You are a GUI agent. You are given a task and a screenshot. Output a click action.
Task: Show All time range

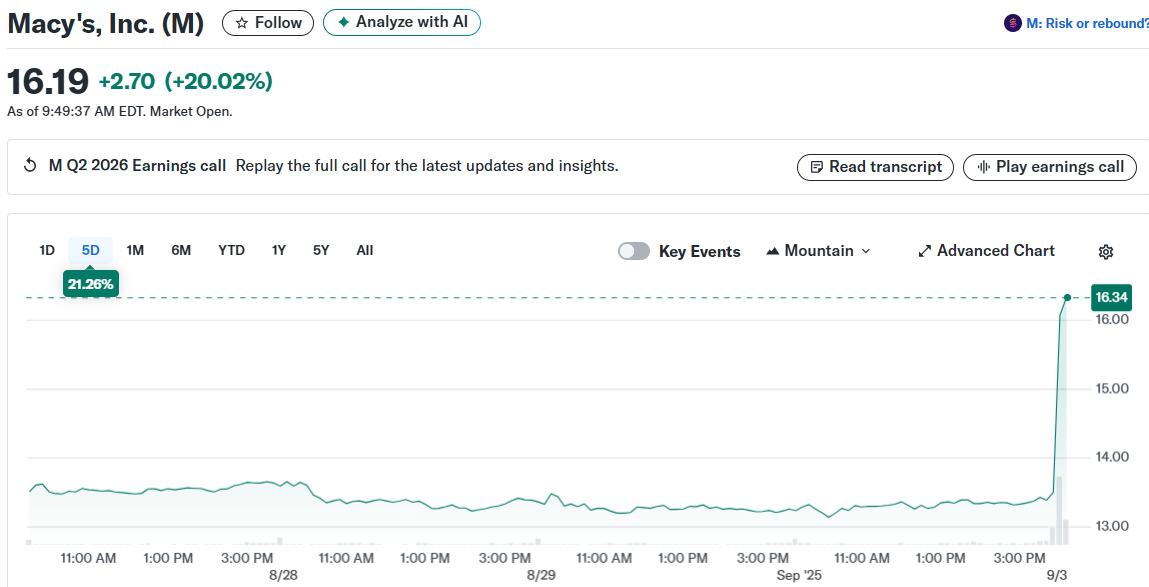[365, 251]
